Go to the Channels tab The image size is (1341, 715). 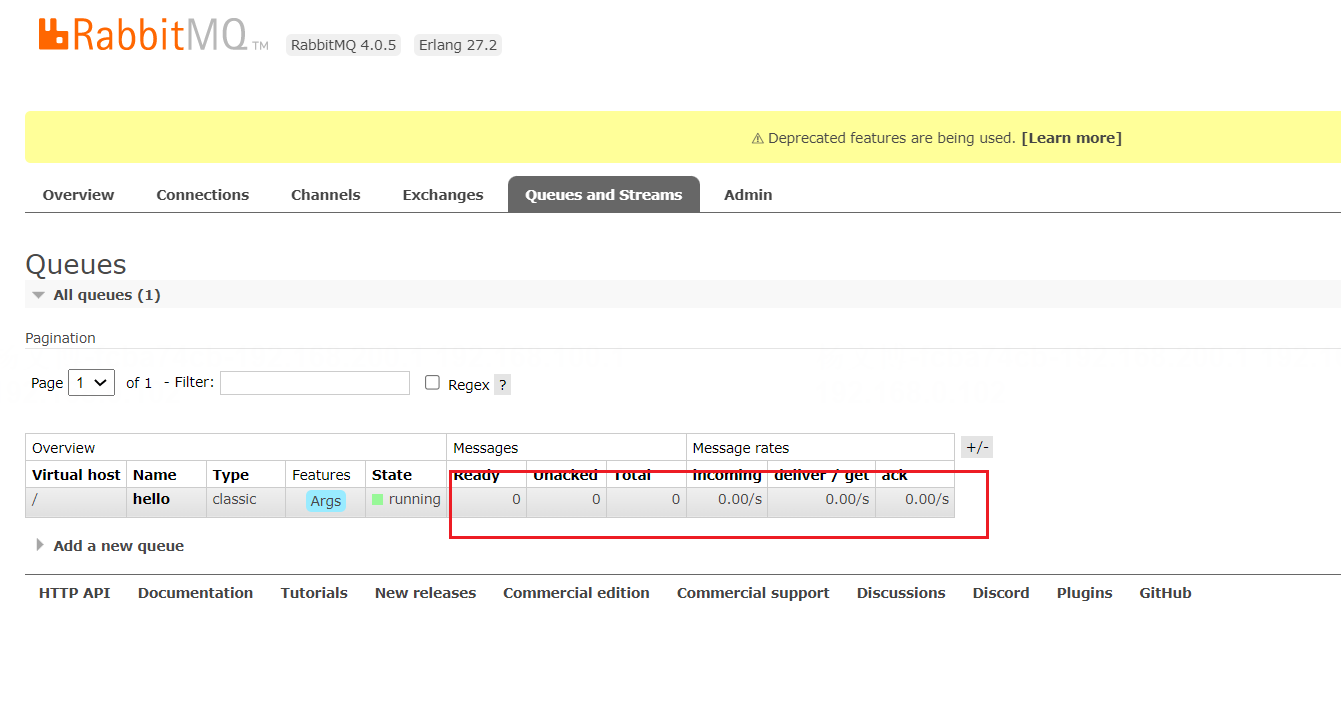(325, 195)
